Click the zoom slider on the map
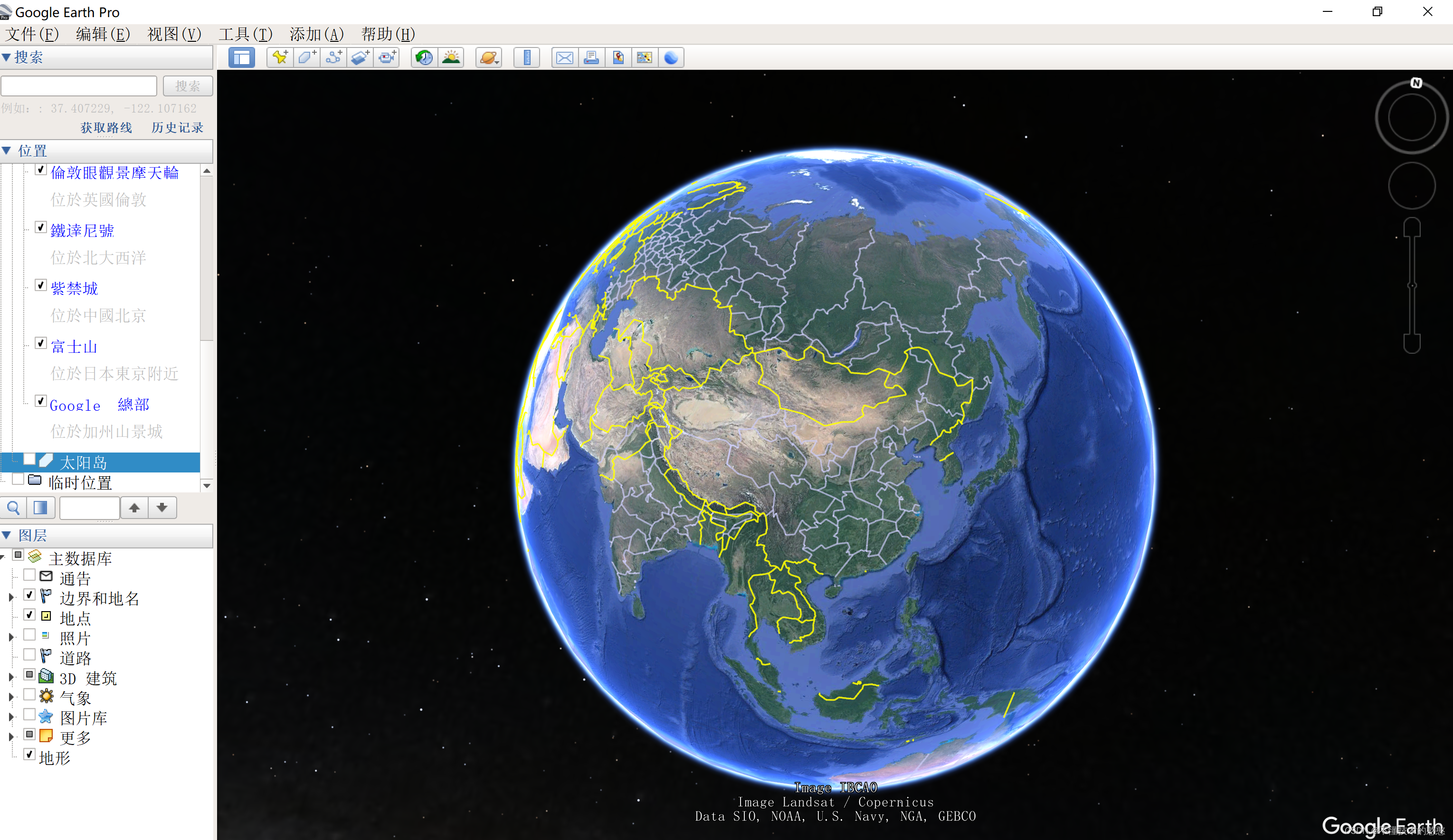 tap(1412, 285)
